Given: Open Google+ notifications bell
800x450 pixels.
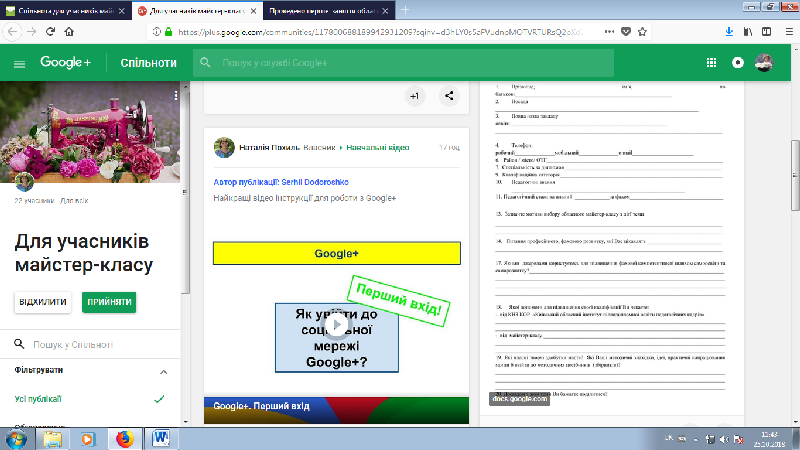Looking at the screenshot, I should pyautogui.click(x=738, y=63).
